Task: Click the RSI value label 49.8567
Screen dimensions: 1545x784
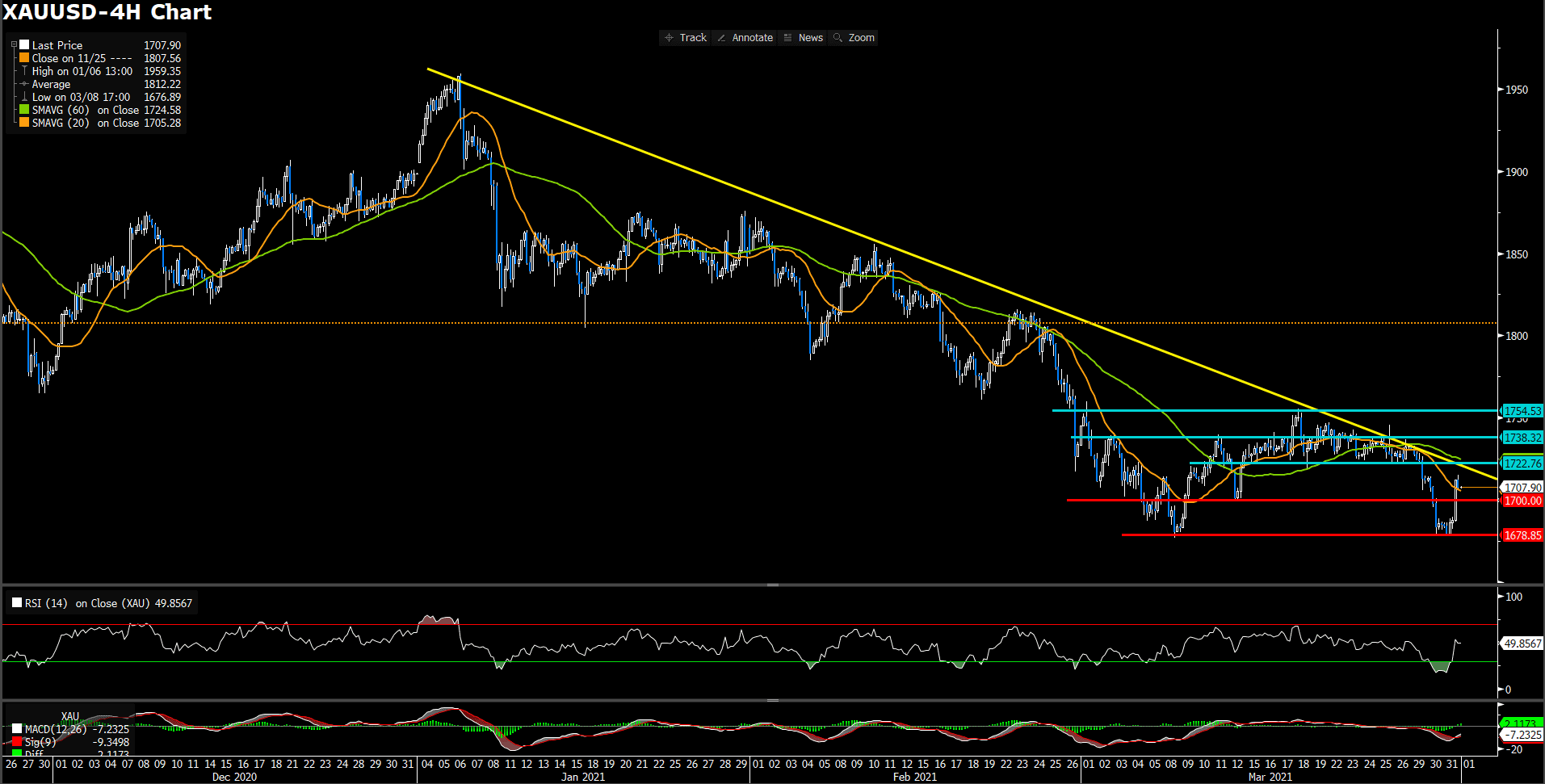Action: (x=1522, y=644)
